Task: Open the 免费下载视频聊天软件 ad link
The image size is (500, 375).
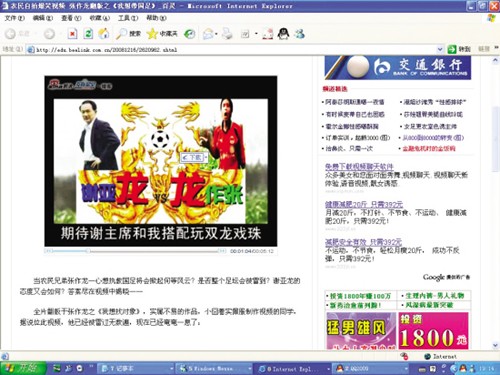Action: tap(359, 166)
